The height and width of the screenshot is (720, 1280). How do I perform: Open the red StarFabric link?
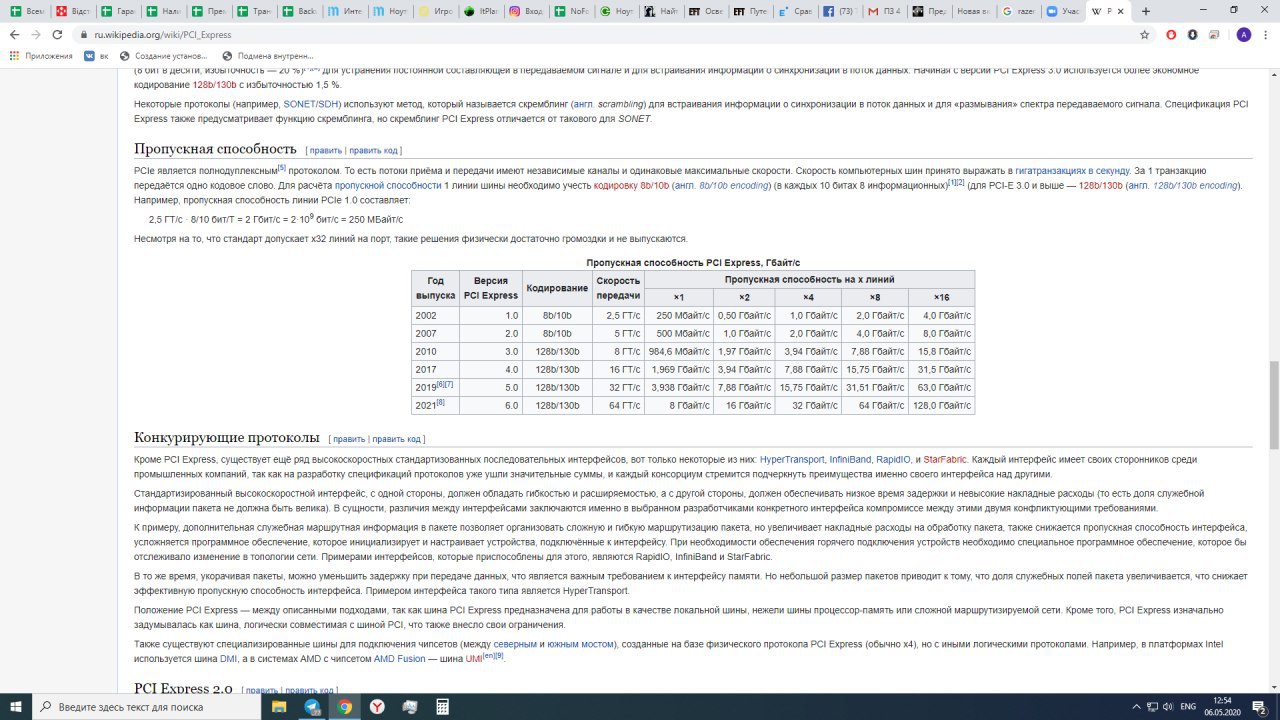[944, 459]
